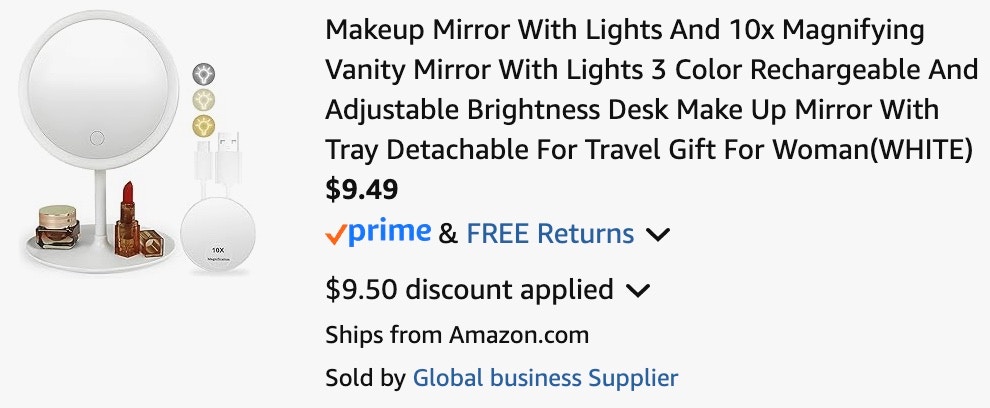The image size is (990, 408).
Task: Expand the discount applied chevron arrow
Action: [x=637, y=291]
